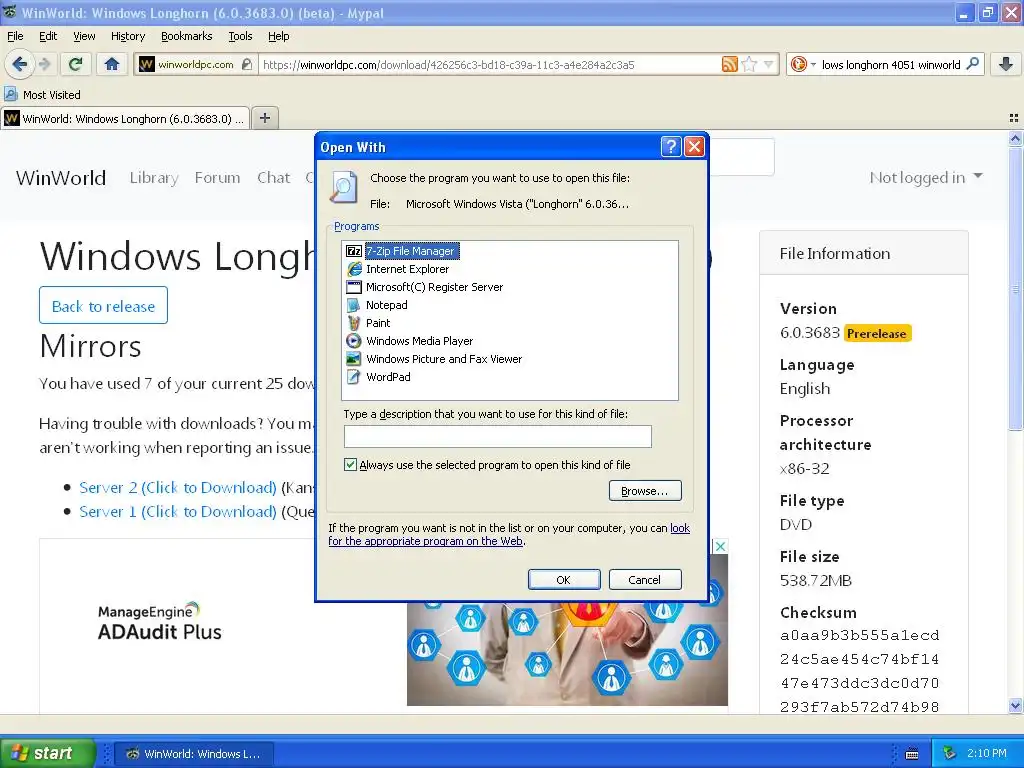Click the browser Forward arrow
Viewport: 1024px width, 768px height.
pyautogui.click(x=44, y=64)
